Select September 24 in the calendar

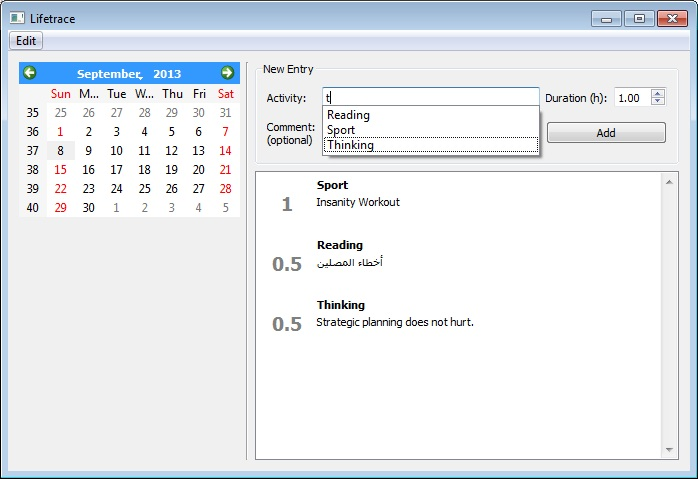117,189
